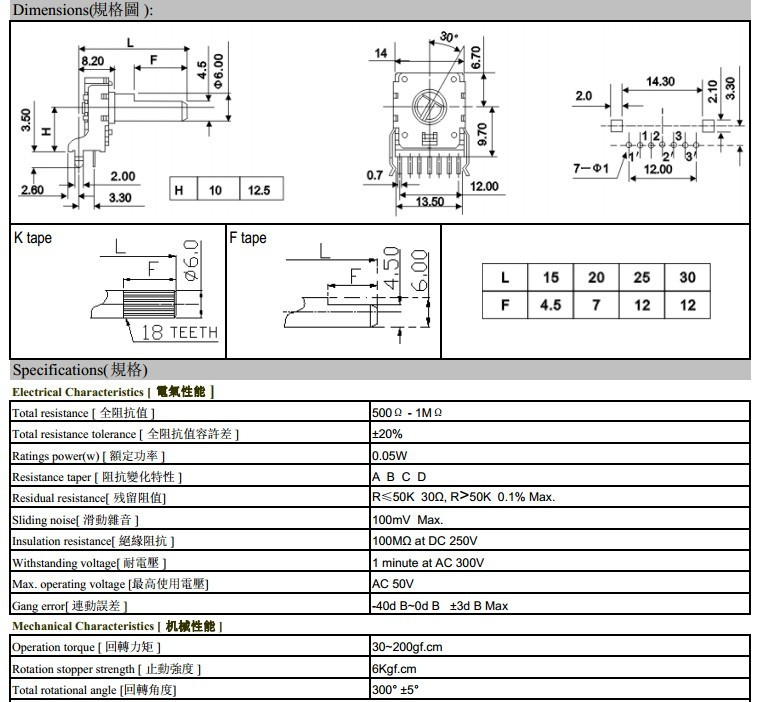Click the 'Insulation resistance' label

pos(93,541)
